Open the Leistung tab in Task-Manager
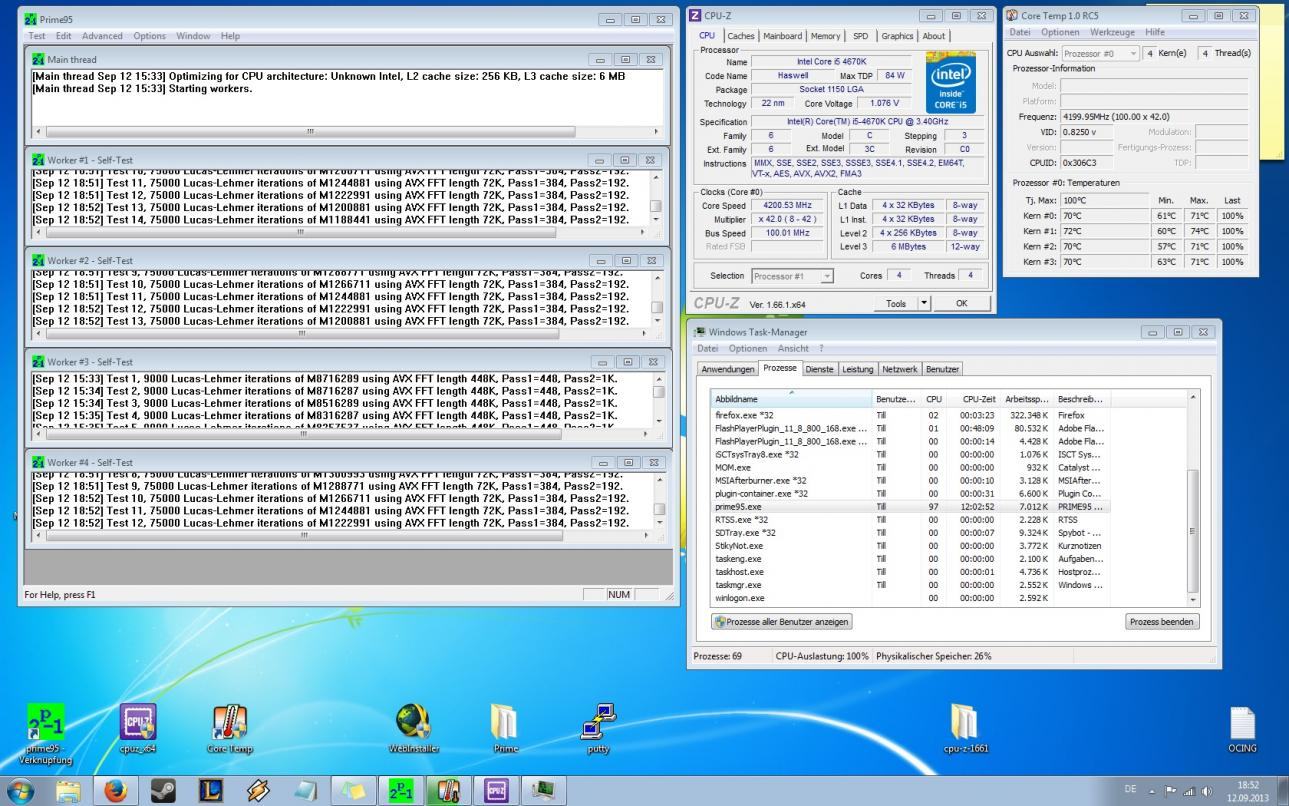Image resolution: width=1289 pixels, height=806 pixels. click(x=857, y=369)
